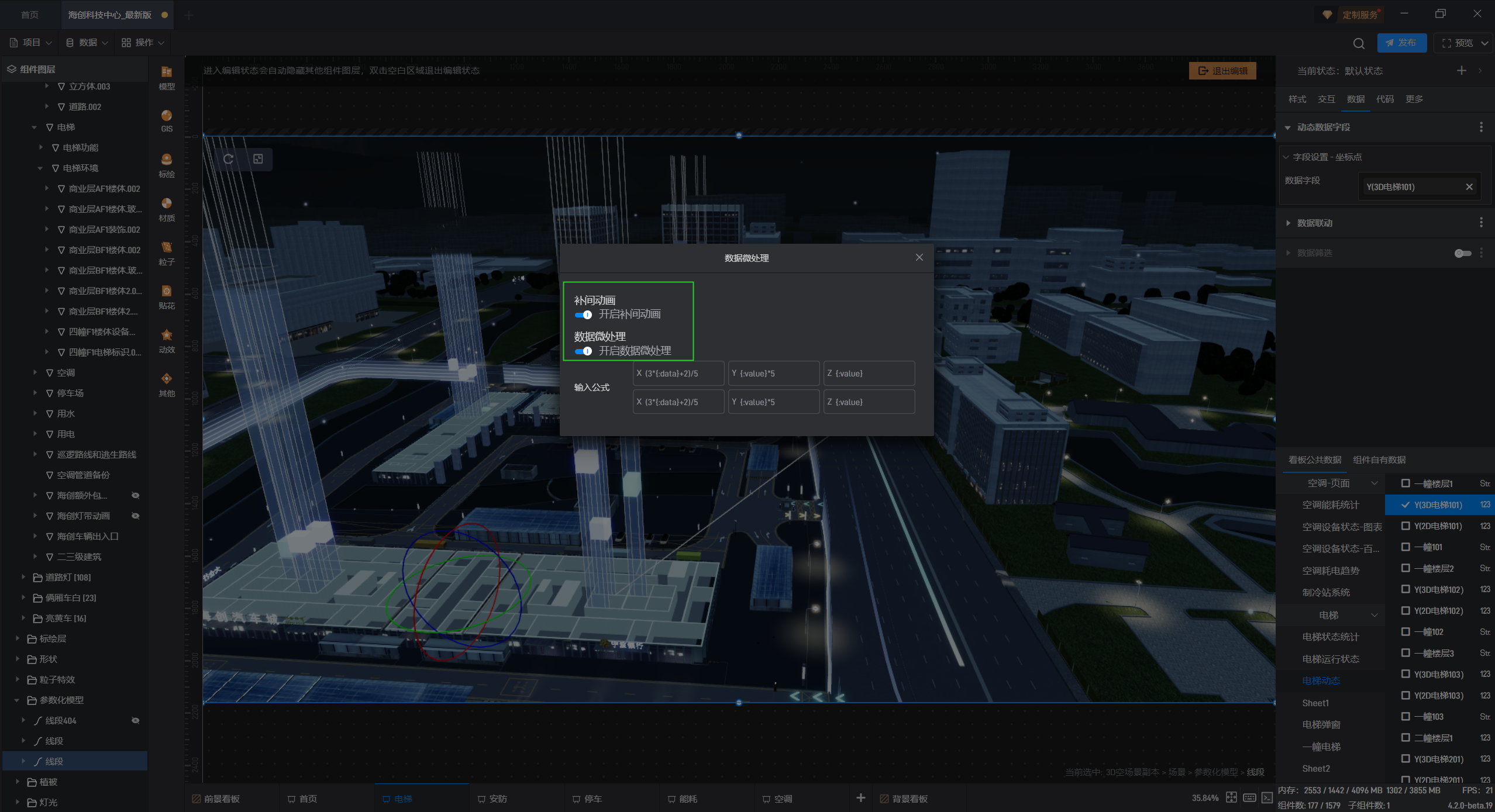Toggle the 开启数据微处理 switch
The width and height of the screenshot is (1495, 812).
(583, 351)
